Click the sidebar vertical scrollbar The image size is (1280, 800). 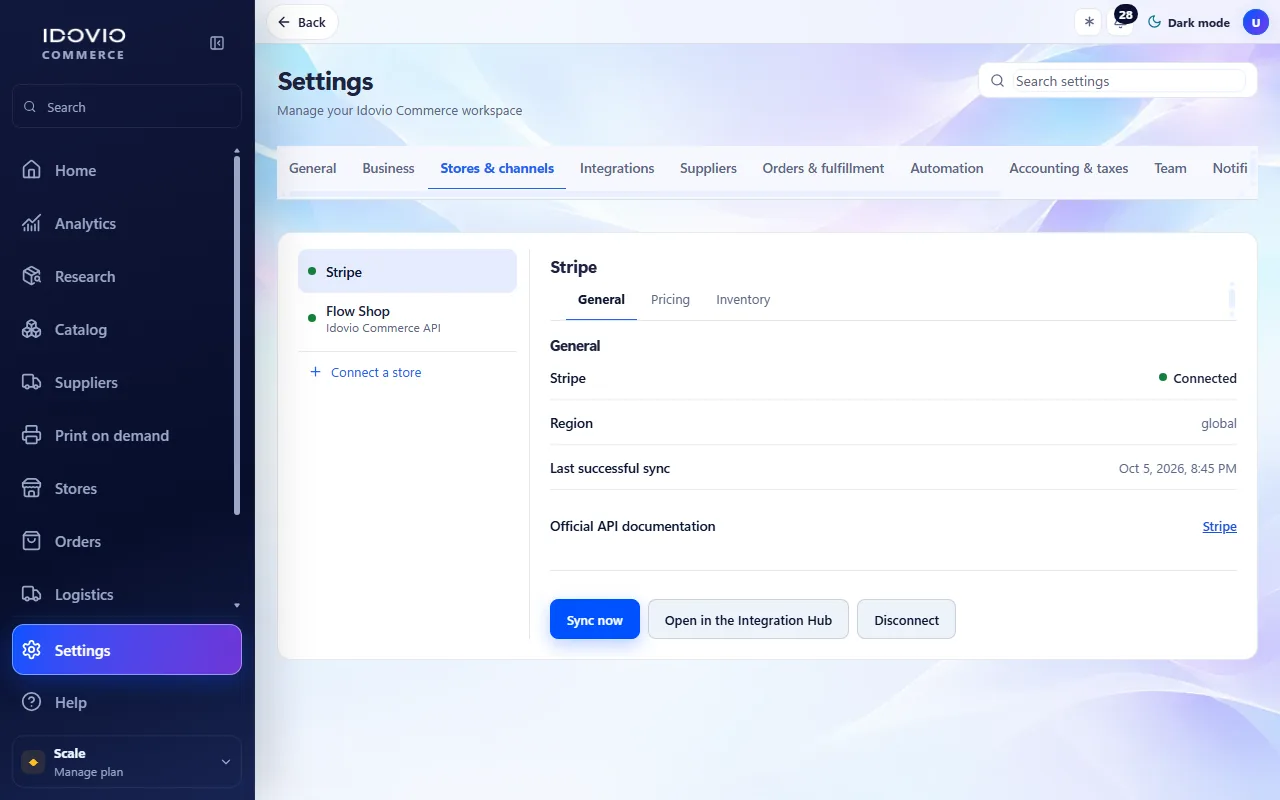pos(237,336)
